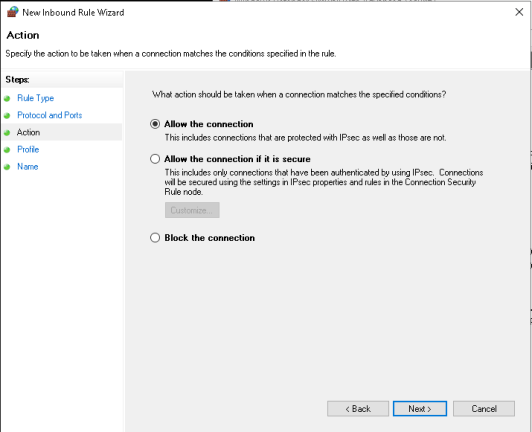Click the 'Action' page heading
The width and height of the screenshot is (532, 432).
[x=23, y=35]
